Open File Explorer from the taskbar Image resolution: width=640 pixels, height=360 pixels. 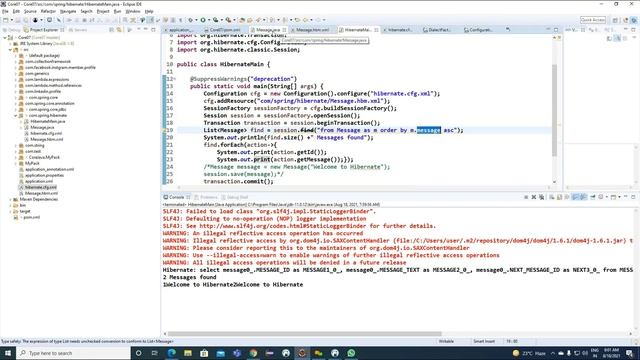[x=188, y=353]
